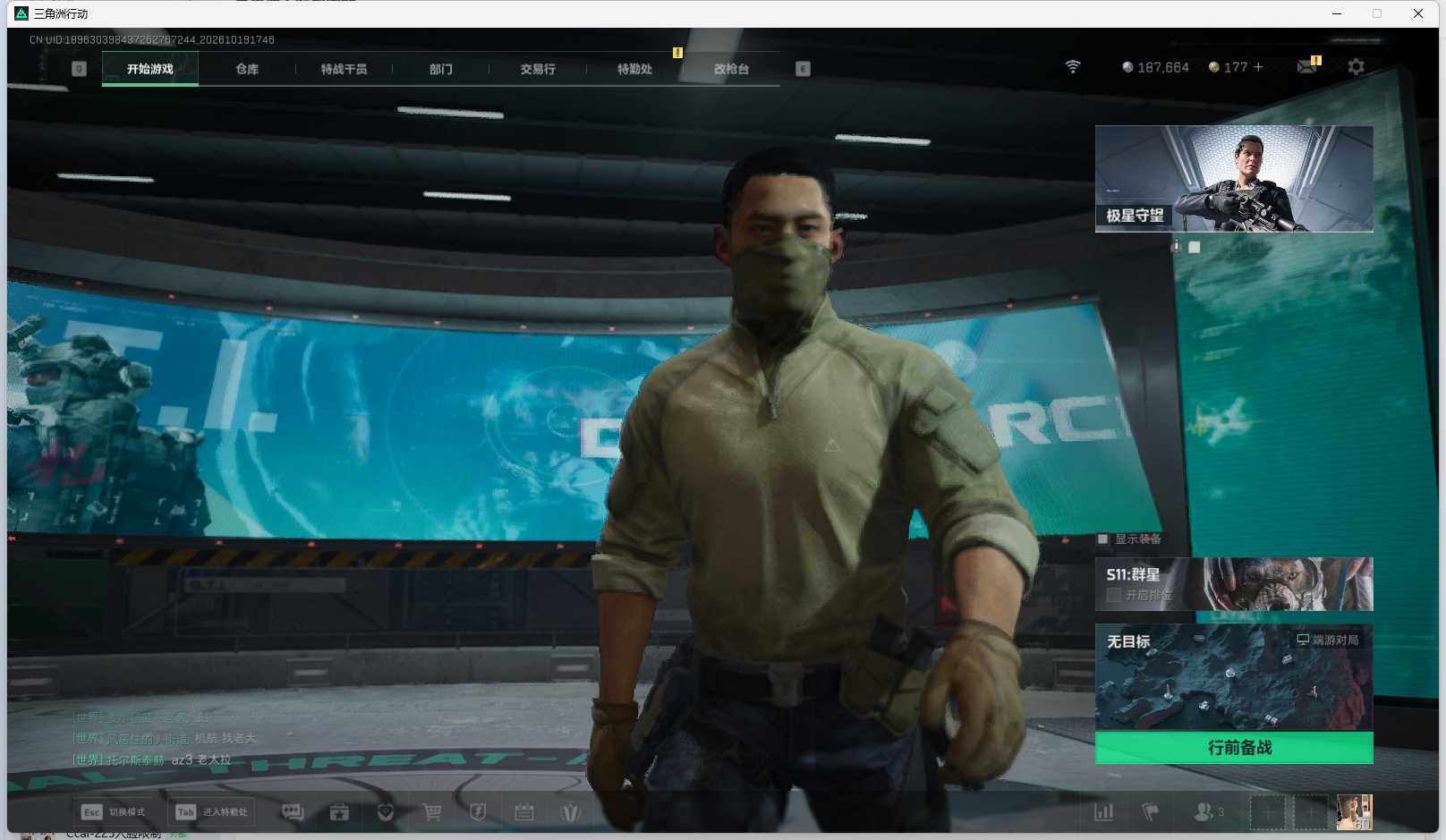
Task: Open the calendar events icon
Action: pyautogui.click(x=524, y=812)
